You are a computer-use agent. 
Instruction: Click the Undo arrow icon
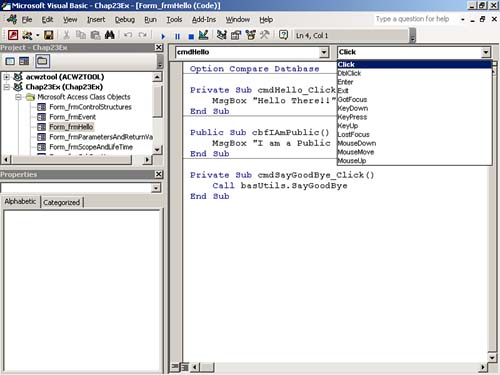point(128,35)
